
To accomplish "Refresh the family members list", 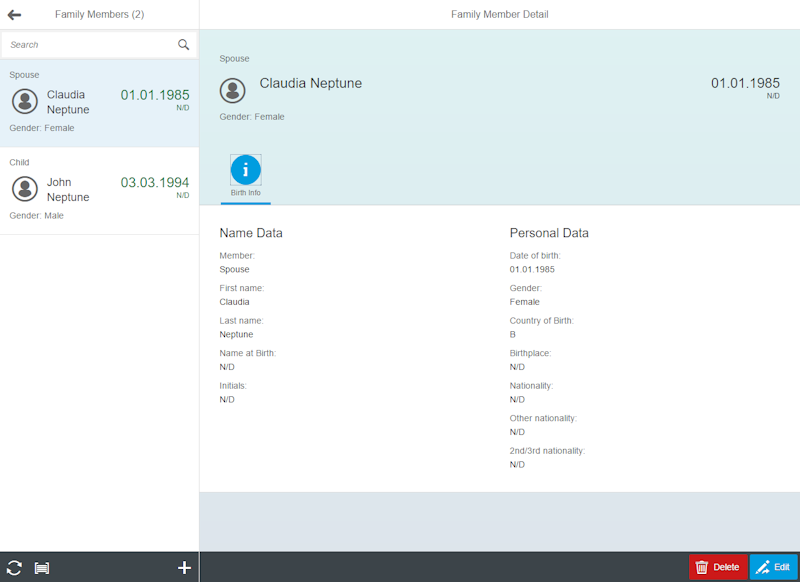I will [14, 567].
